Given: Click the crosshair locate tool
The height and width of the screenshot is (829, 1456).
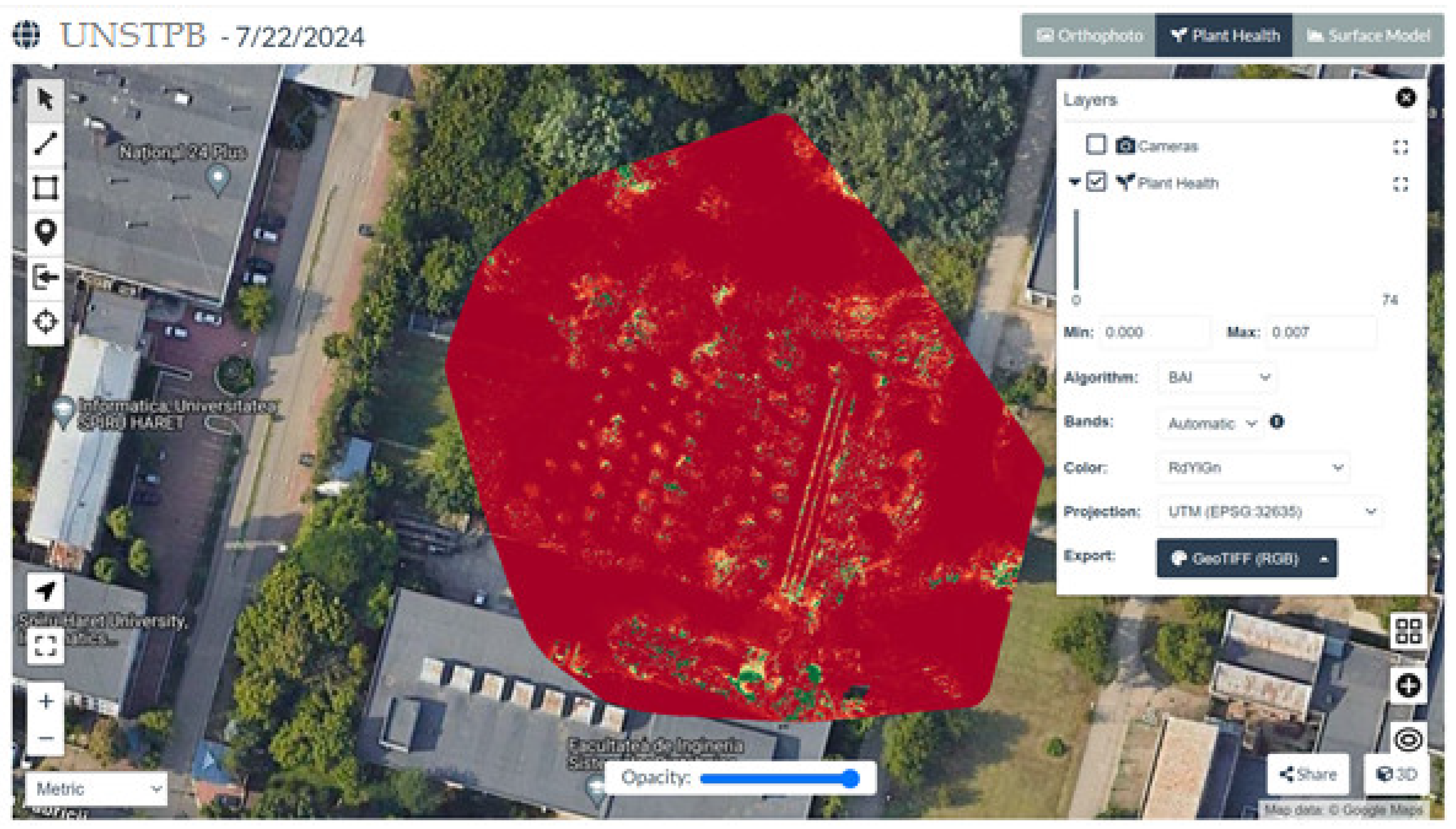Looking at the screenshot, I should (45, 321).
